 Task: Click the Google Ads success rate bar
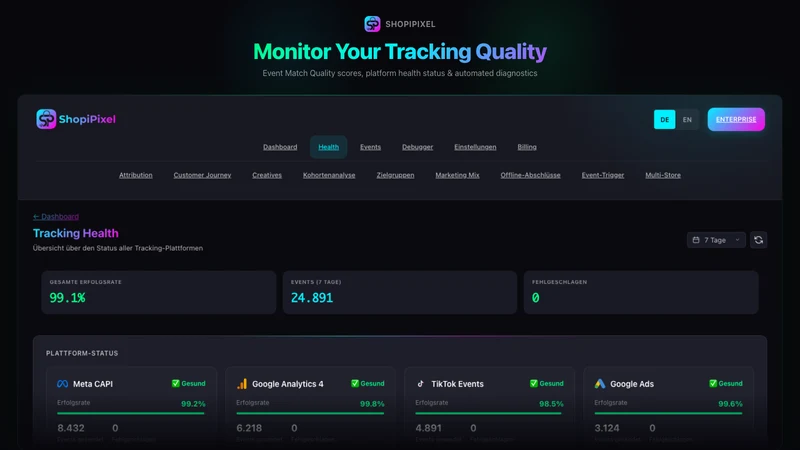click(668, 413)
